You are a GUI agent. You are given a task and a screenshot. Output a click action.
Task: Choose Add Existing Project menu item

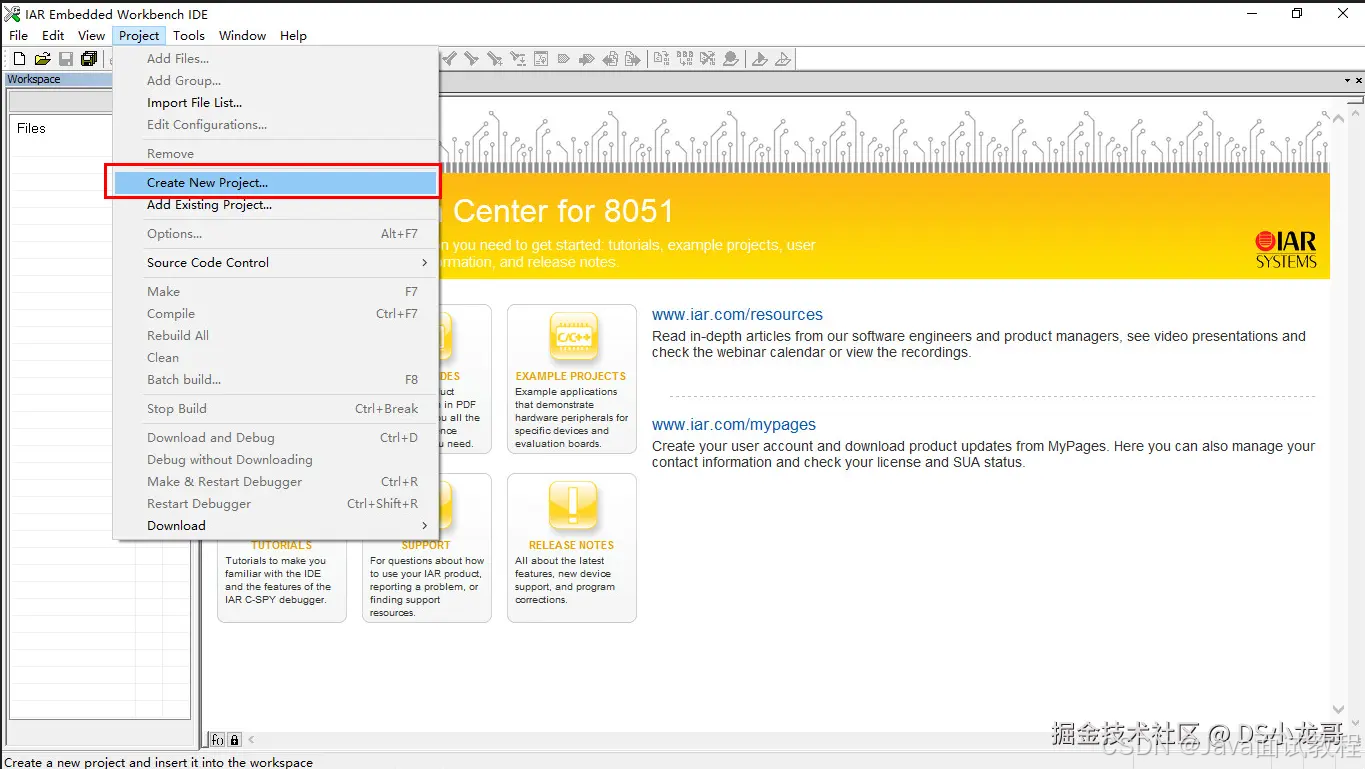[275, 205]
